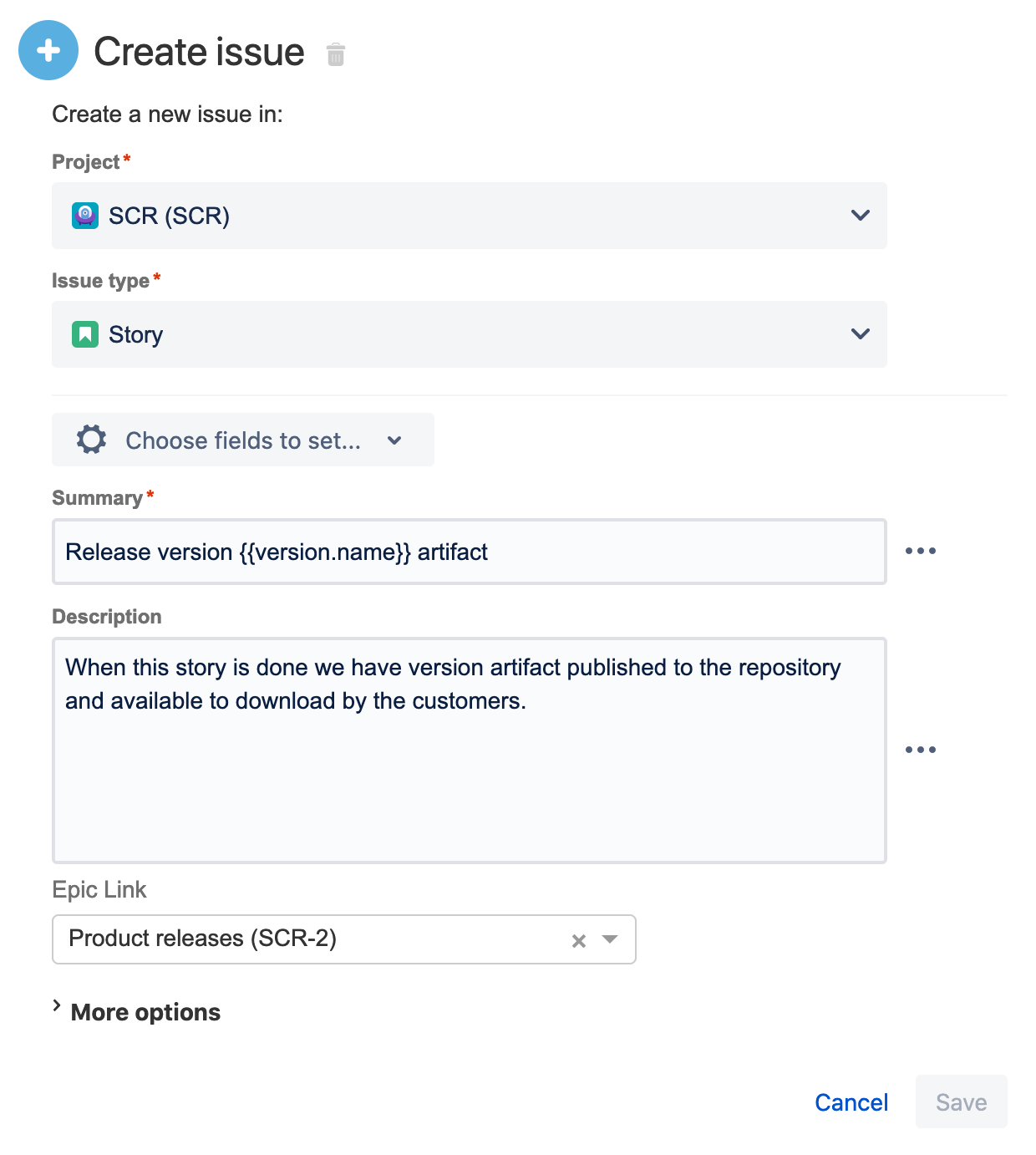The image size is (1036, 1155).
Task: Expand the Issue type dropdown chevron
Action: point(860,334)
